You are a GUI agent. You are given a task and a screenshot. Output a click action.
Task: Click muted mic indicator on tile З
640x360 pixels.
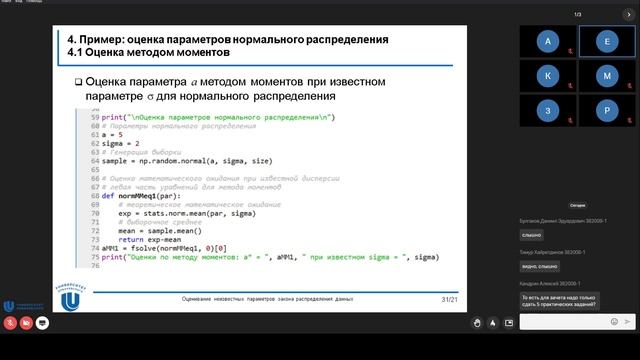click(x=570, y=120)
